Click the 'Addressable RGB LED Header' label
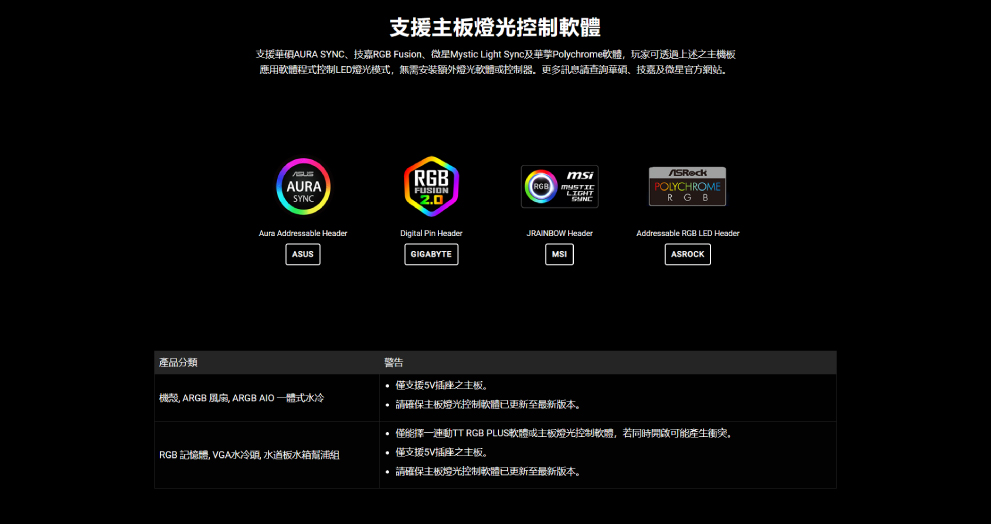This screenshot has height=524, width=991. [x=688, y=233]
